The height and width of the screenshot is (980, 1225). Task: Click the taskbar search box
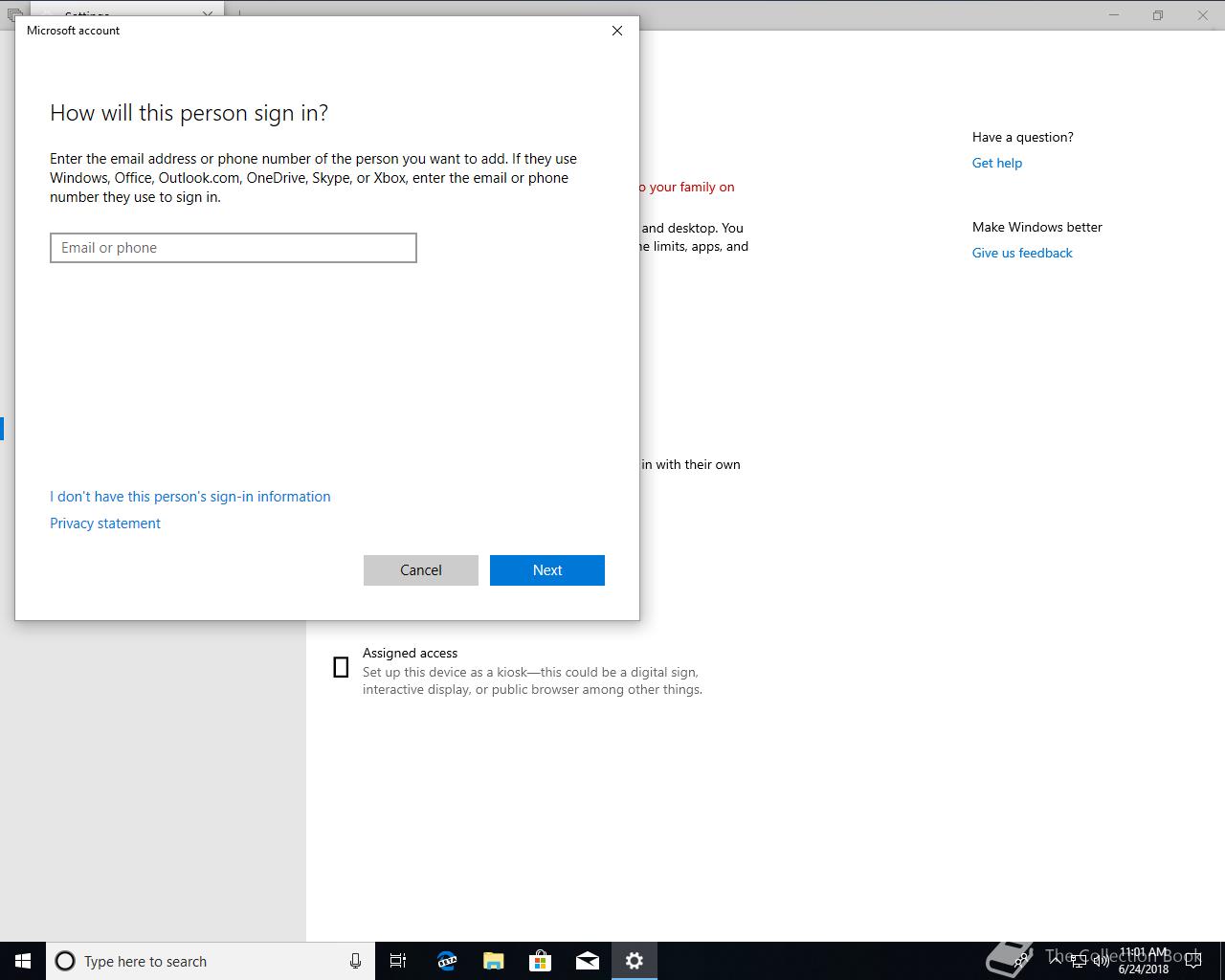click(x=211, y=961)
